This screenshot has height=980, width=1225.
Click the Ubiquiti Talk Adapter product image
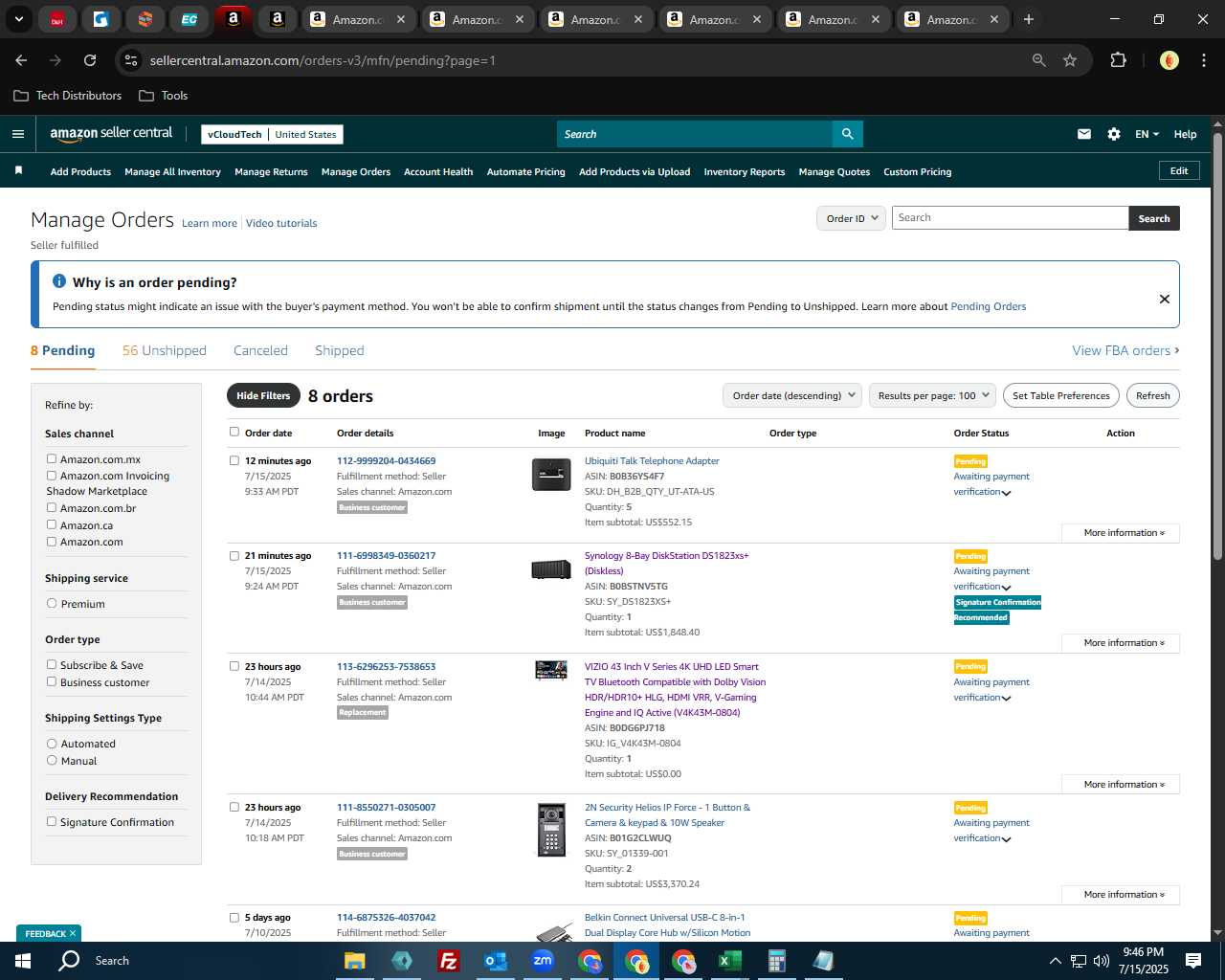coord(551,474)
